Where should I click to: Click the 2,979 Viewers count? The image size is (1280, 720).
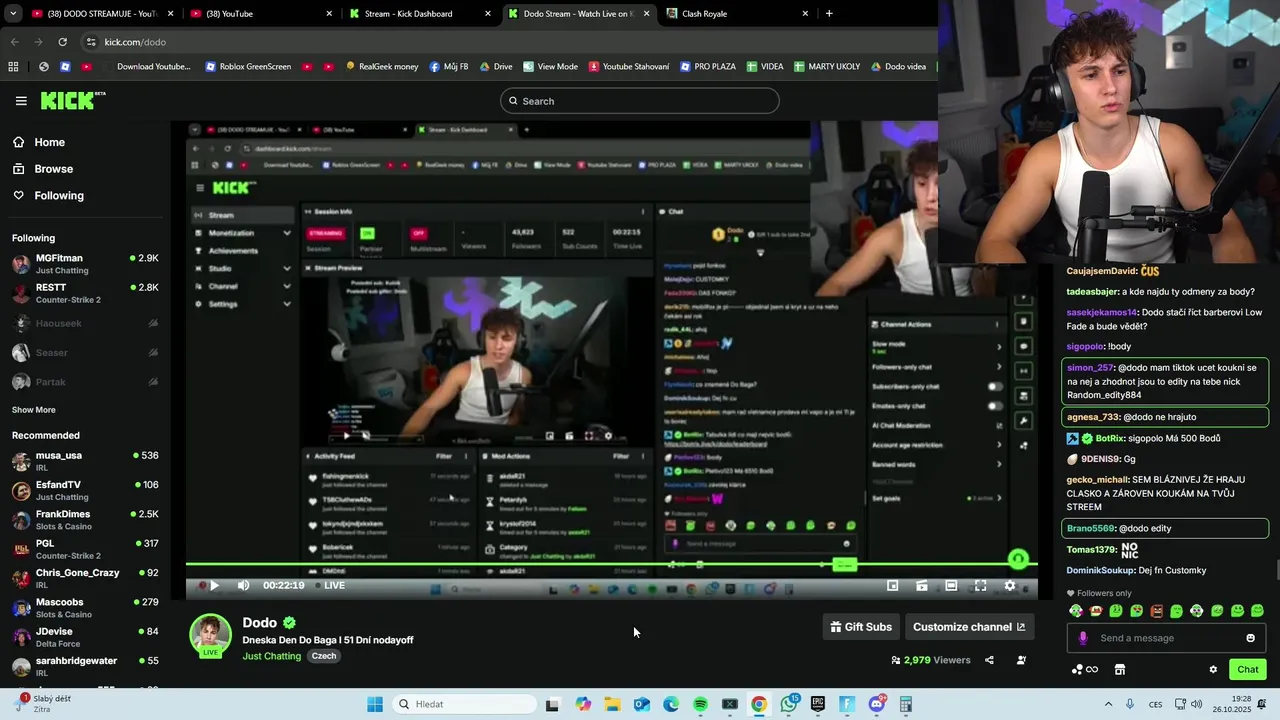(x=931, y=660)
